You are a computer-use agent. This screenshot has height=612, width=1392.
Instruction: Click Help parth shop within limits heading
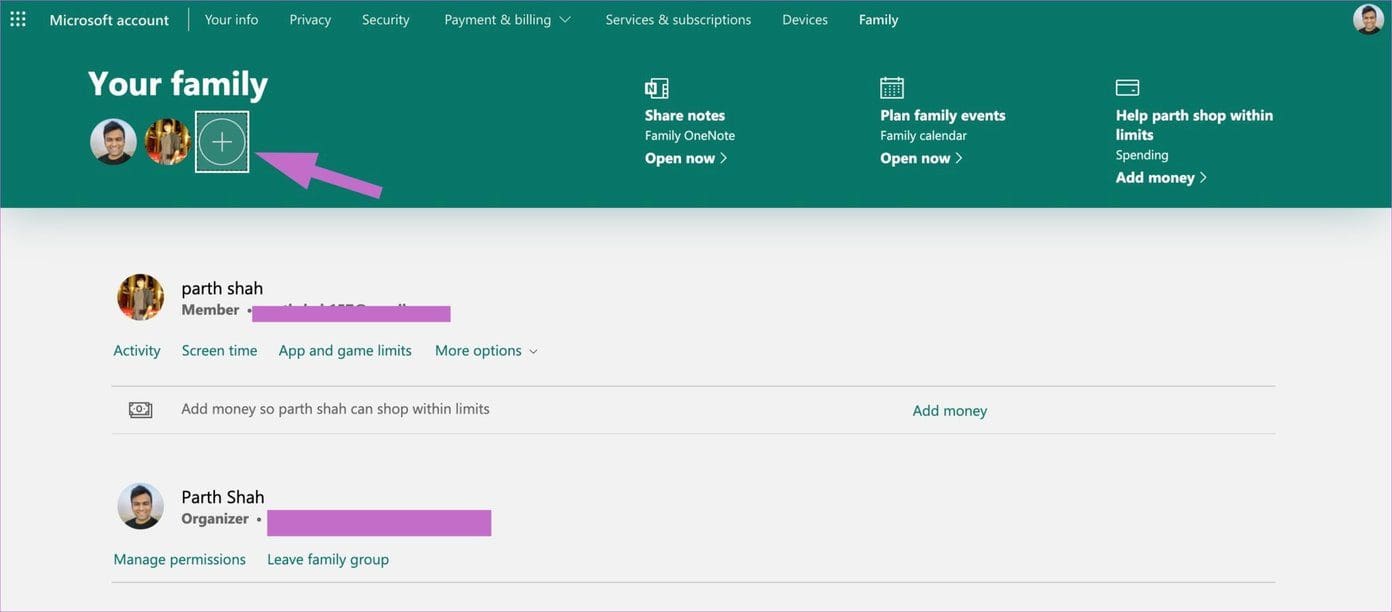[1194, 125]
